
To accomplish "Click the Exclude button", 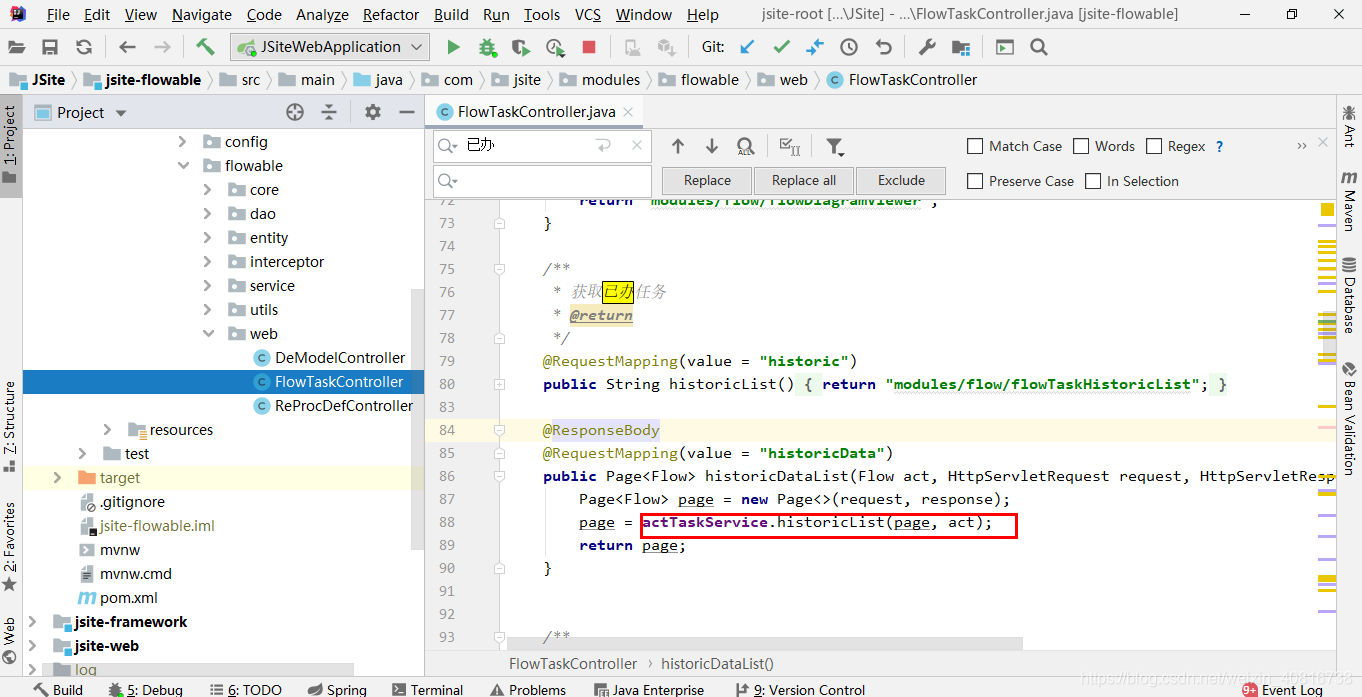I will coord(901,181).
